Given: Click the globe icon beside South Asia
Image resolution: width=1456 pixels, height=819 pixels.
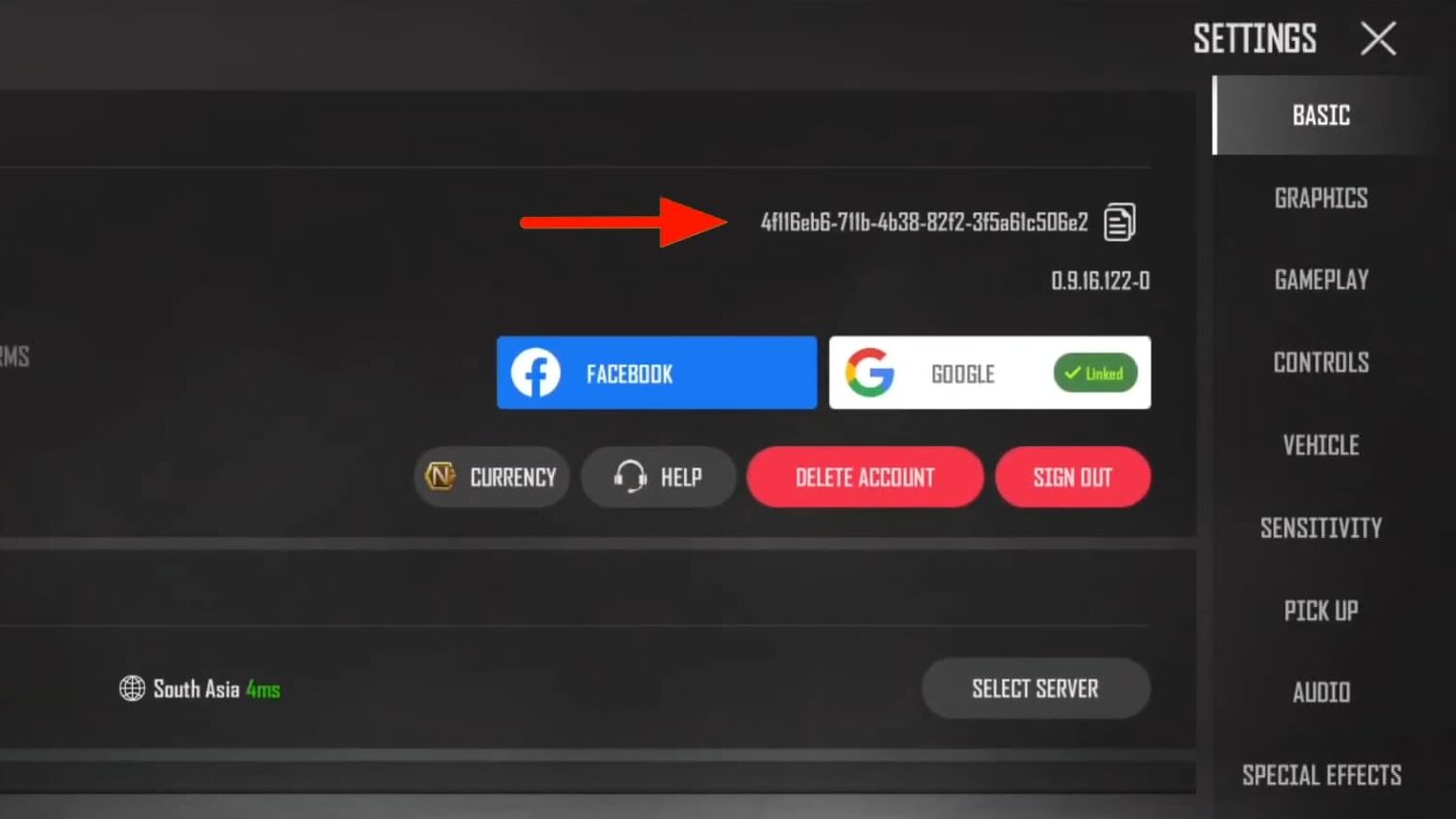Looking at the screenshot, I should pos(132,688).
